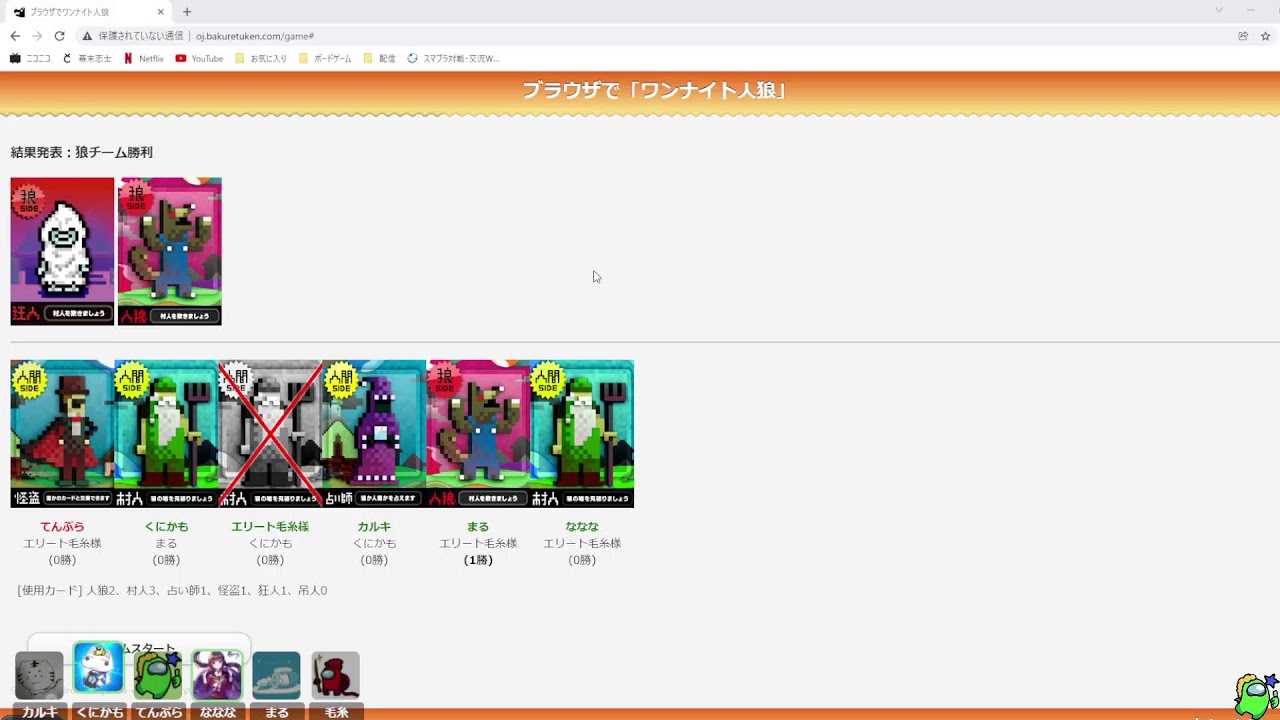Click the green player name エリート毛糸様
Screen dimensions: 1280x720
tap(270, 527)
